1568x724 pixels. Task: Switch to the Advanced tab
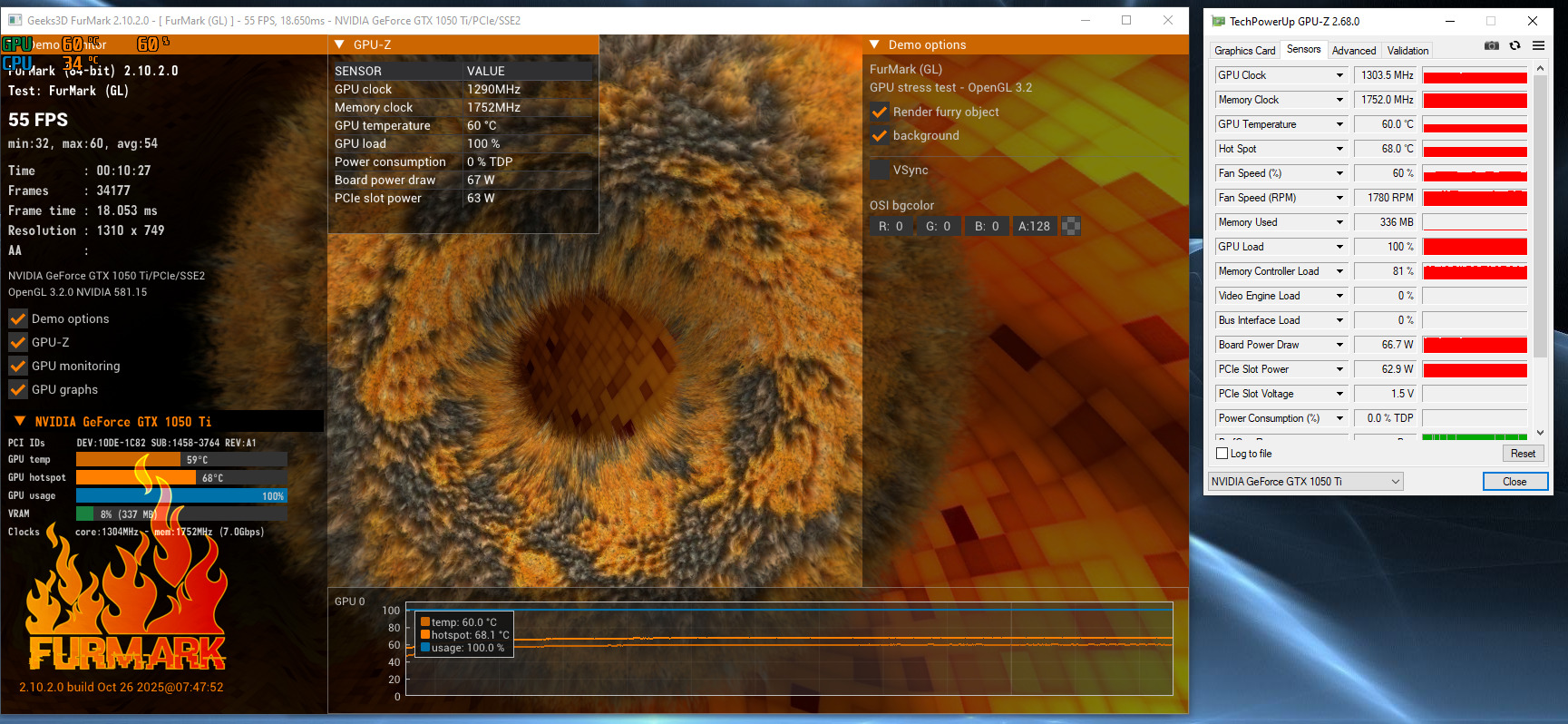[x=1353, y=51]
